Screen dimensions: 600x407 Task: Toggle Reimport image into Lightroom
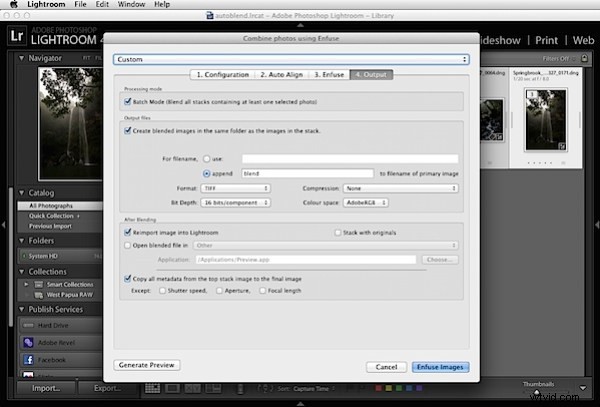[128, 232]
